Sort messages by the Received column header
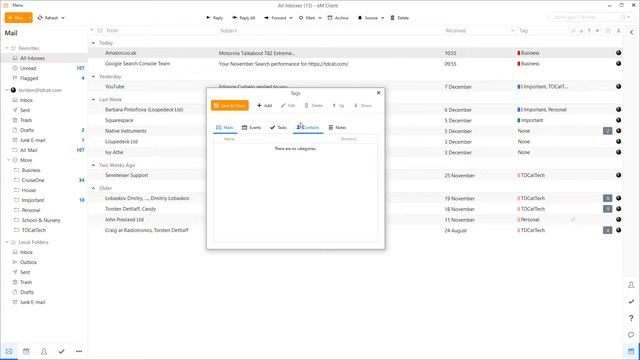The height and width of the screenshot is (360, 640). 456,31
